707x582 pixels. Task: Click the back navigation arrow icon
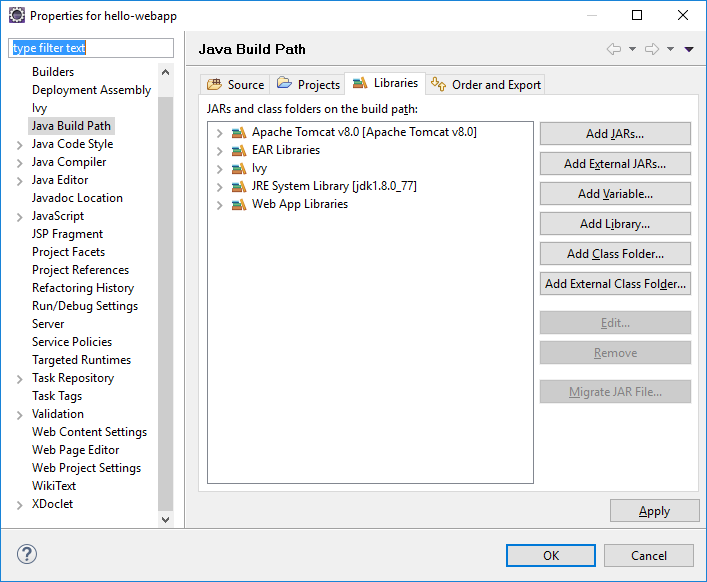coord(613,49)
